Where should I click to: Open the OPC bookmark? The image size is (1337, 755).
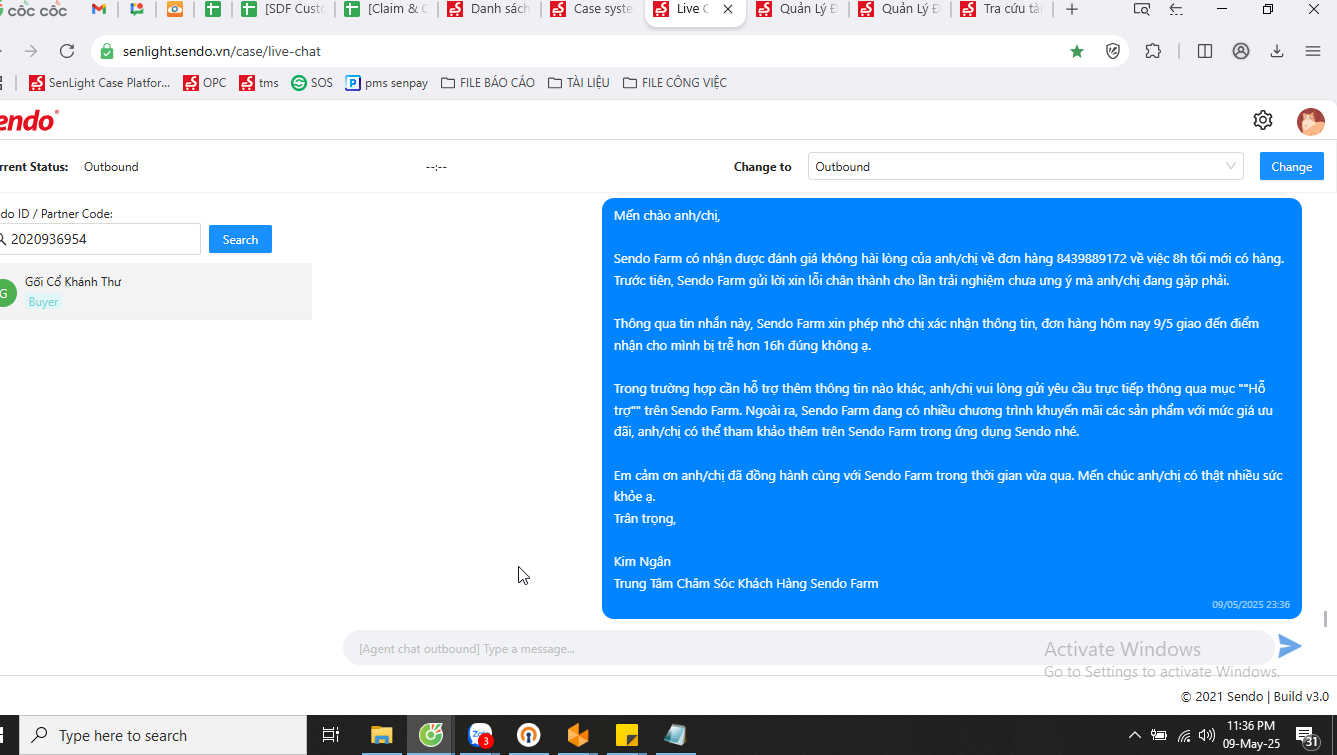[x=205, y=83]
